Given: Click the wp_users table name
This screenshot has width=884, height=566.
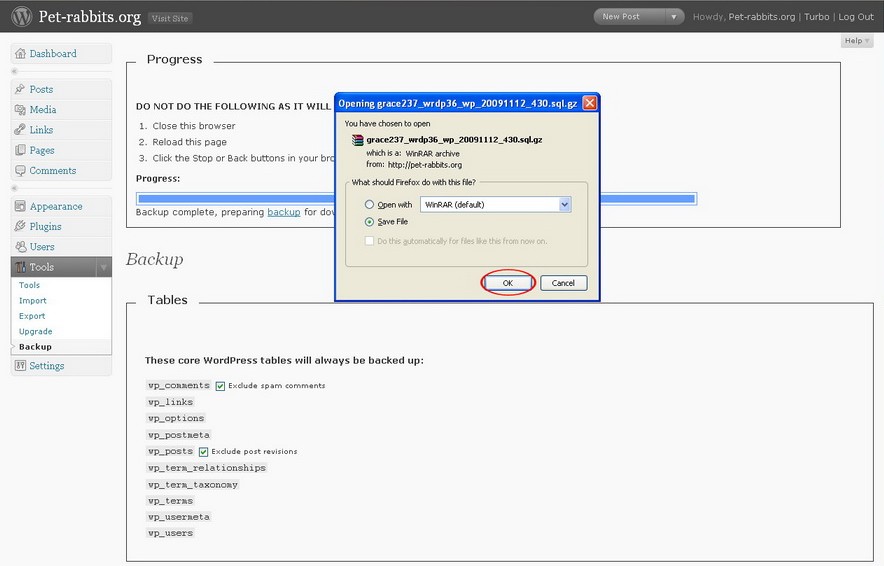Looking at the screenshot, I should point(170,533).
